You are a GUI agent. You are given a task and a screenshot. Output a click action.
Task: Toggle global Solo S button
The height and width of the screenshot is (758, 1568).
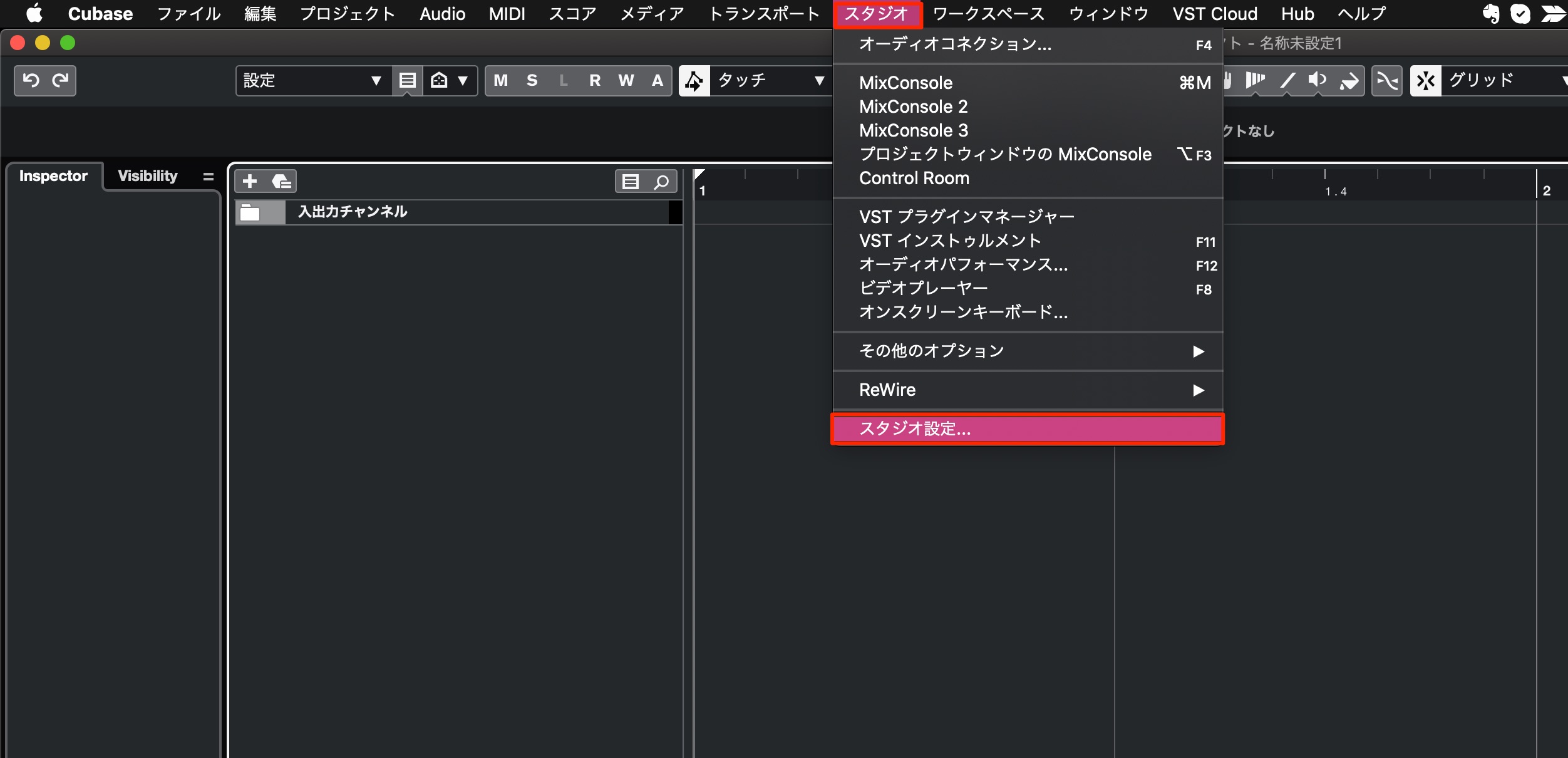[532, 80]
